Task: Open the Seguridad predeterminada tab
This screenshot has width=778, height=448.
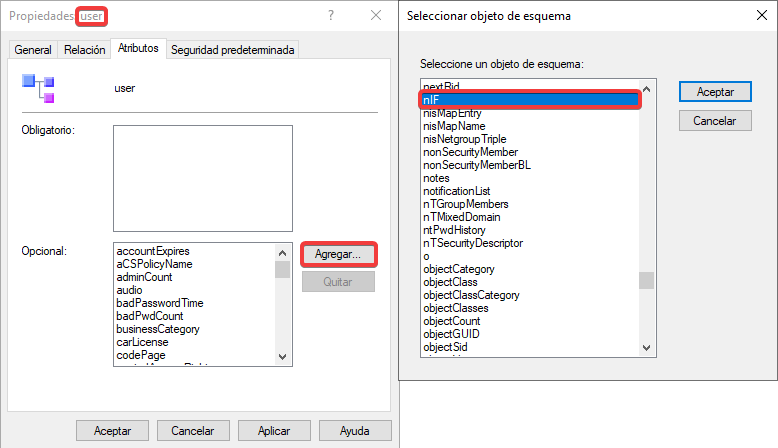Action: pyautogui.click(x=233, y=50)
